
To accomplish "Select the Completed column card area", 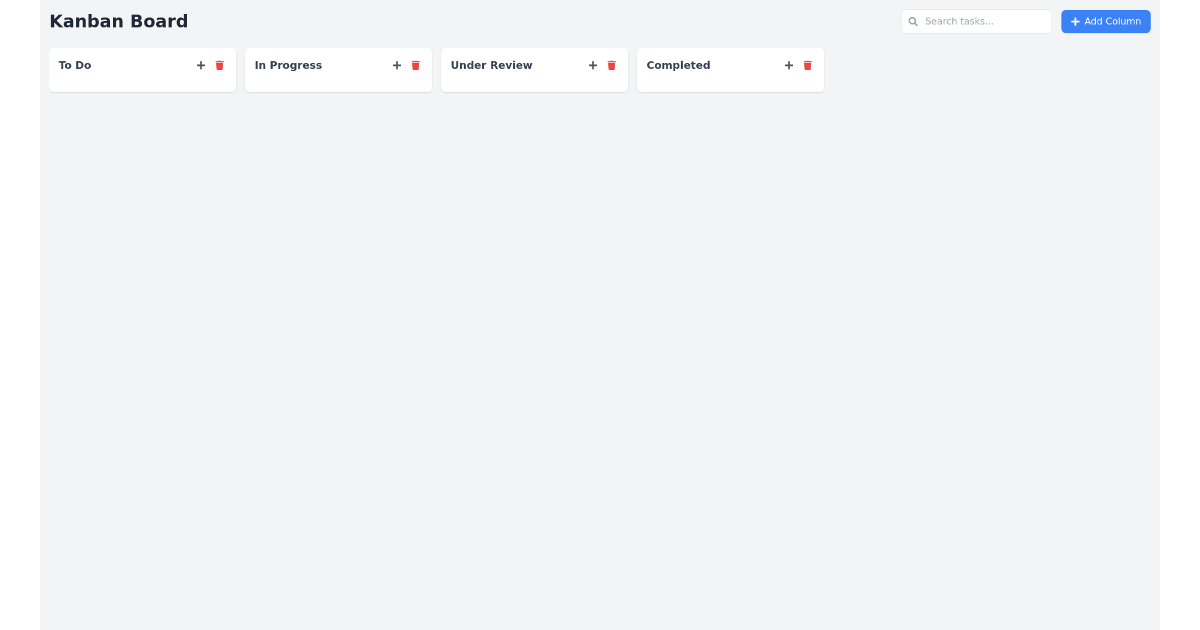I will click(730, 80).
